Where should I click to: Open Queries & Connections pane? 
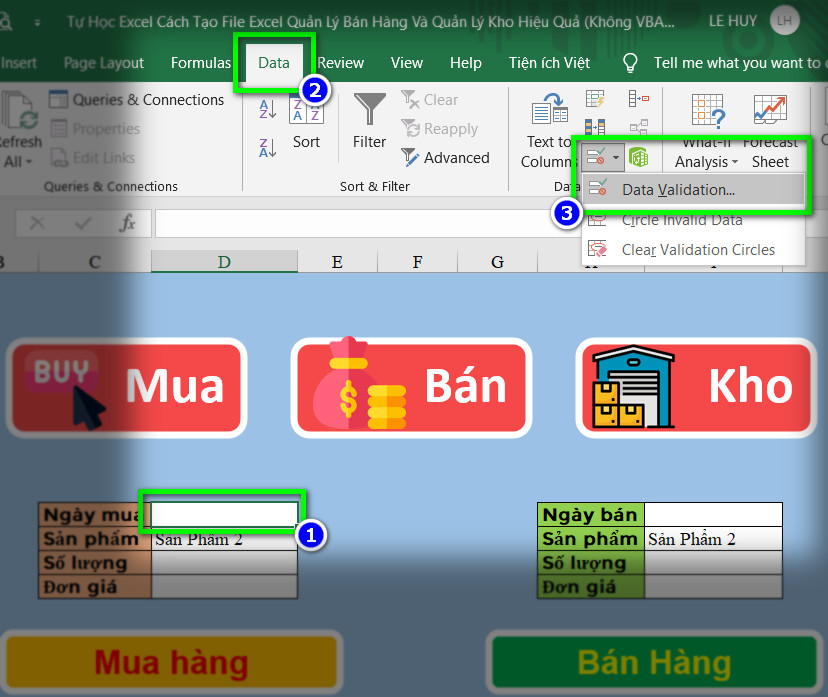(x=137, y=100)
